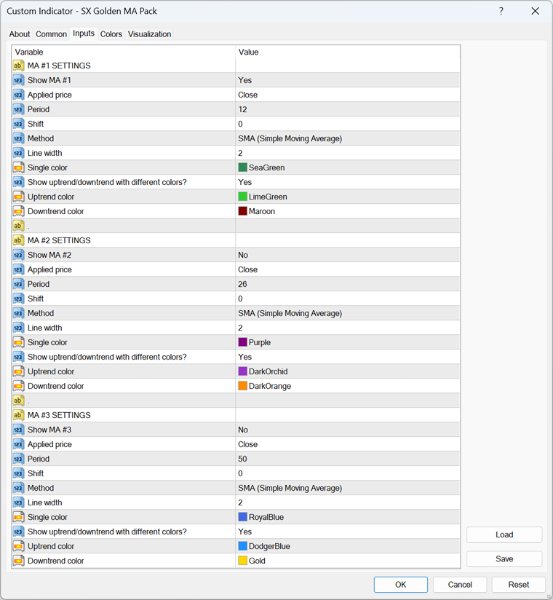This screenshot has width=553, height=600.
Task: Click the color icon beside MA #3 Downtrend color
Action: pyautogui.click(x=18, y=561)
